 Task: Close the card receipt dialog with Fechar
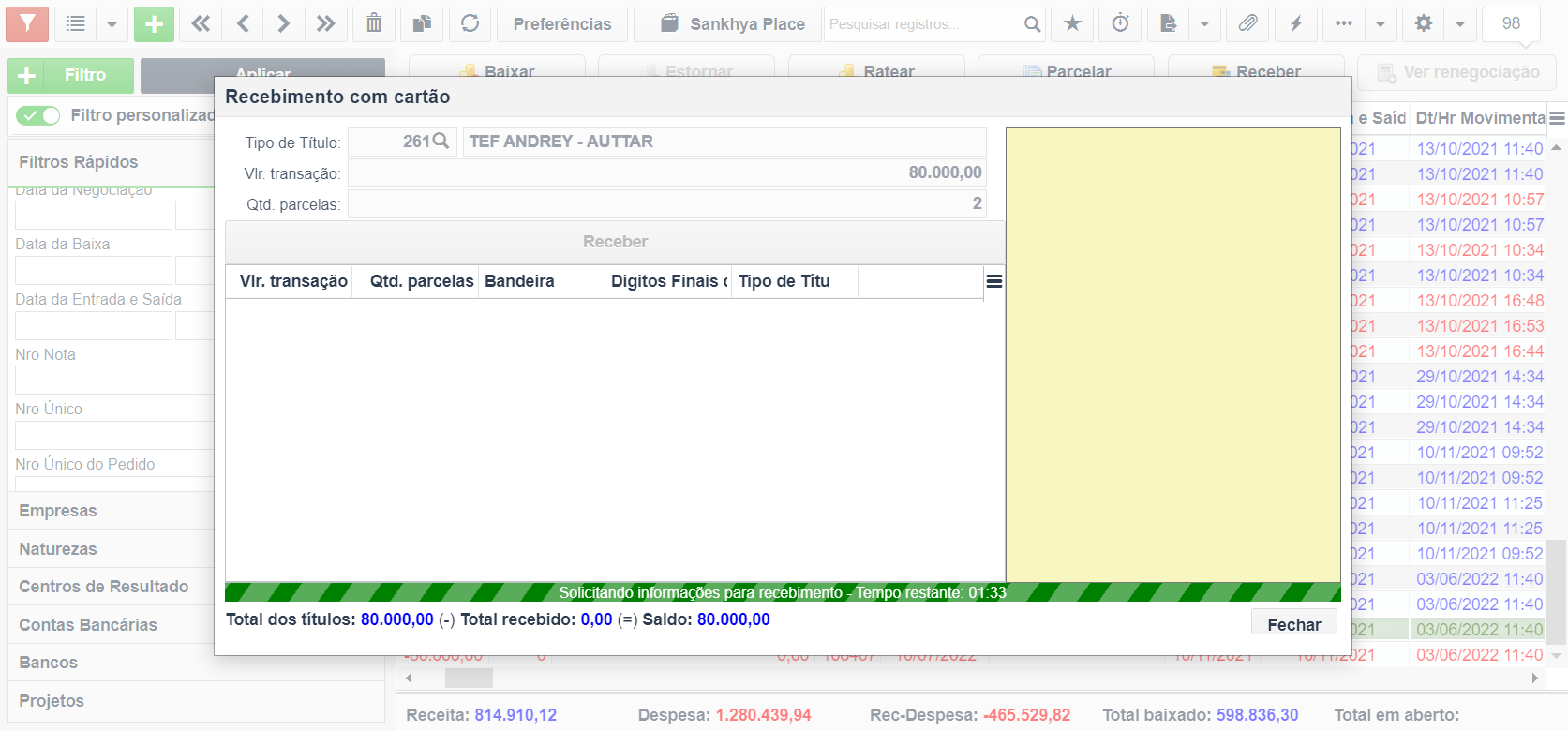click(1294, 624)
